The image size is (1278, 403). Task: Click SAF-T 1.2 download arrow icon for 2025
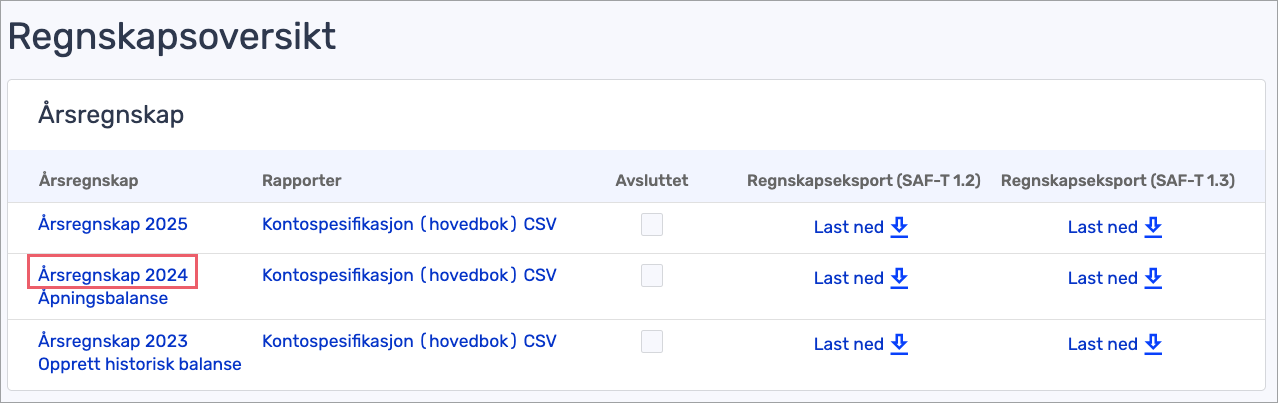tap(899, 227)
